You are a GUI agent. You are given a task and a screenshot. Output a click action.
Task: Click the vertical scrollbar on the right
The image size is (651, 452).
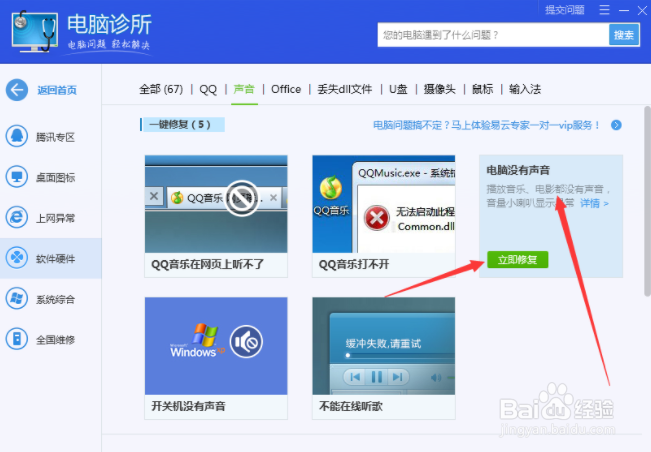click(647, 201)
